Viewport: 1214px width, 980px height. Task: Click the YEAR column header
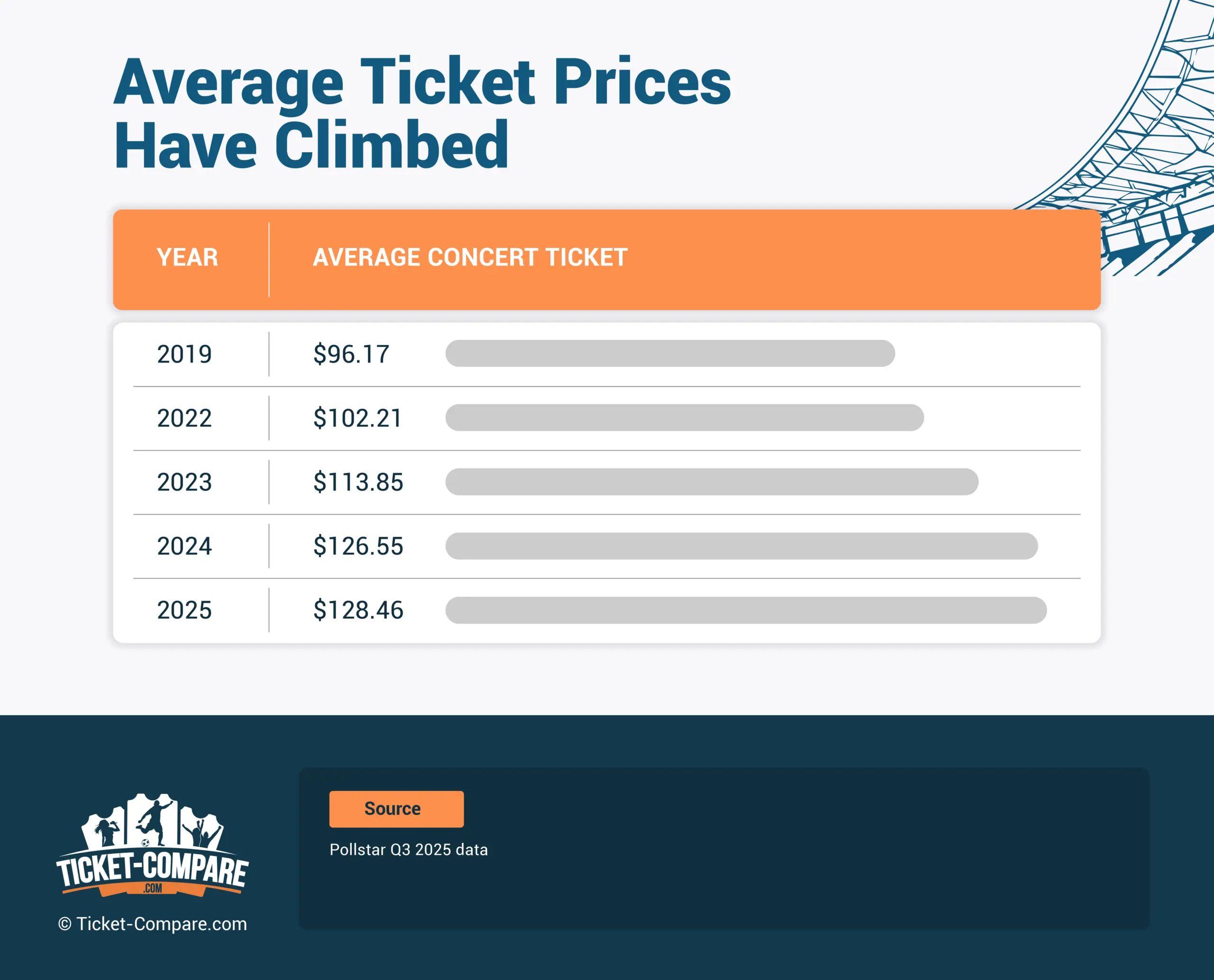[x=187, y=257]
